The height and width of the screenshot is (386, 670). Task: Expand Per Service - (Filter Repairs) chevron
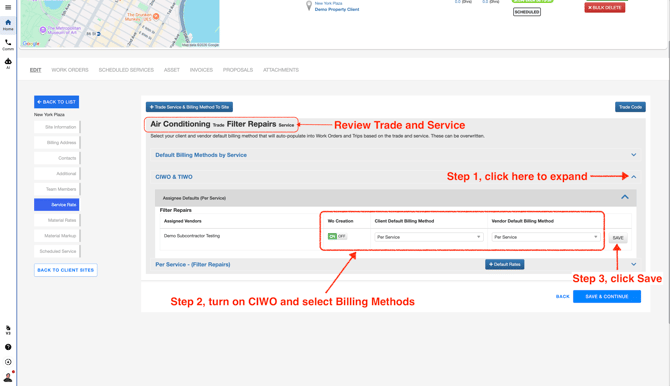(x=634, y=264)
